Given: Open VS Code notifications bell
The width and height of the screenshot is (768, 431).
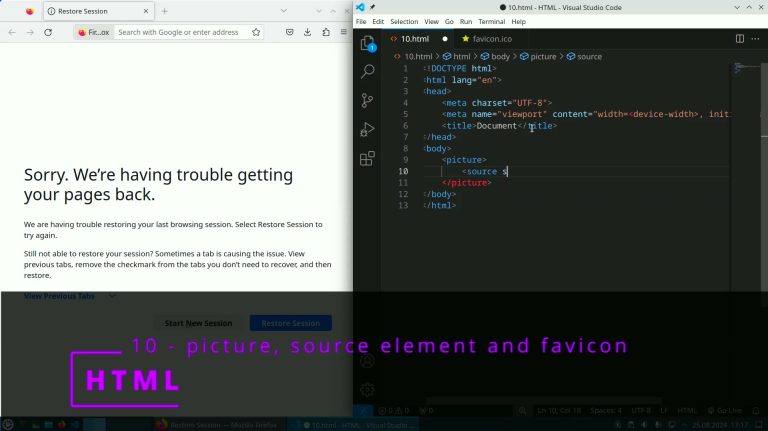Looking at the screenshot, I should point(756,410).
